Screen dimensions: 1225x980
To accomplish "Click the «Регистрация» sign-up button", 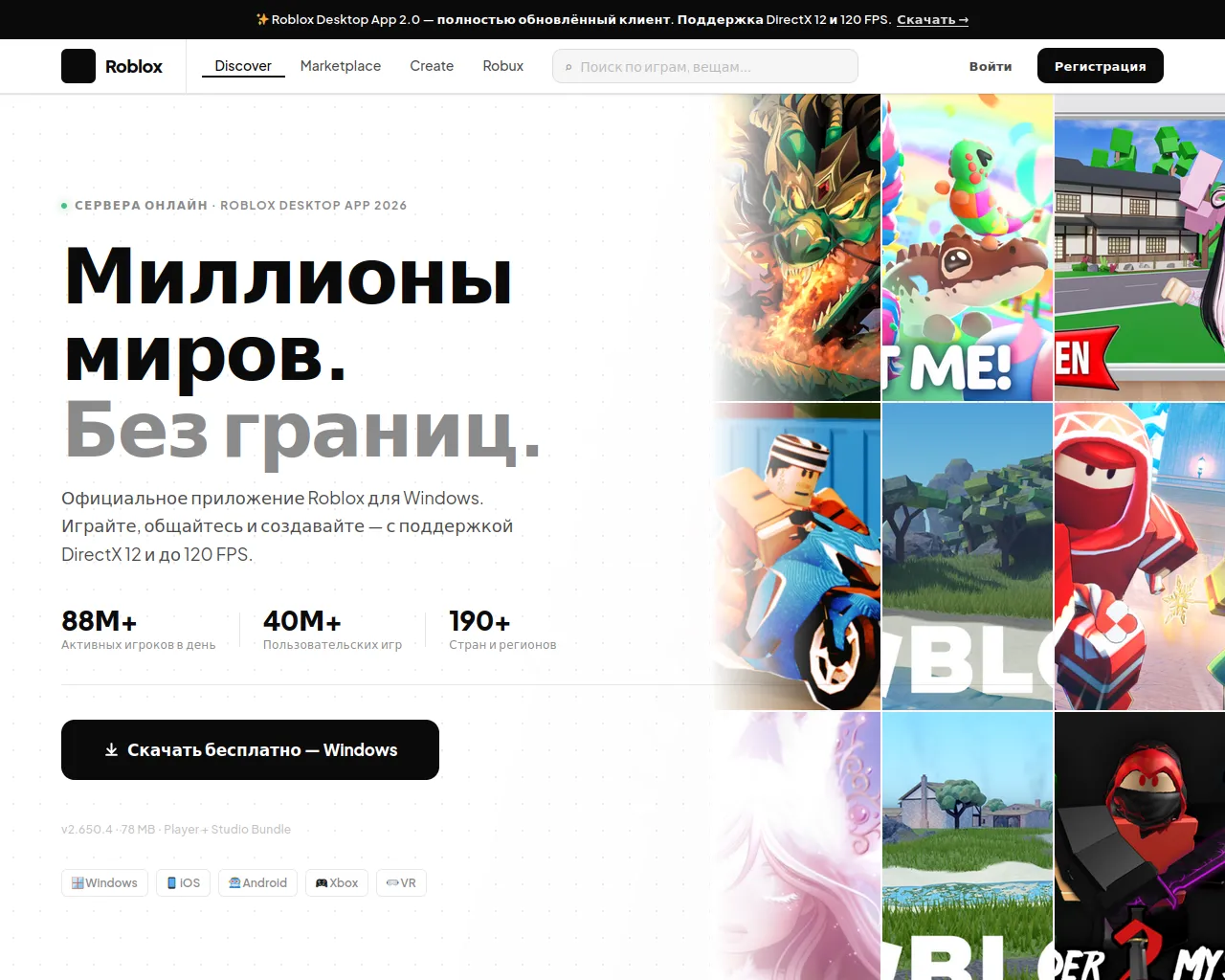I will pyautogui.click(x=1101, y=66).
